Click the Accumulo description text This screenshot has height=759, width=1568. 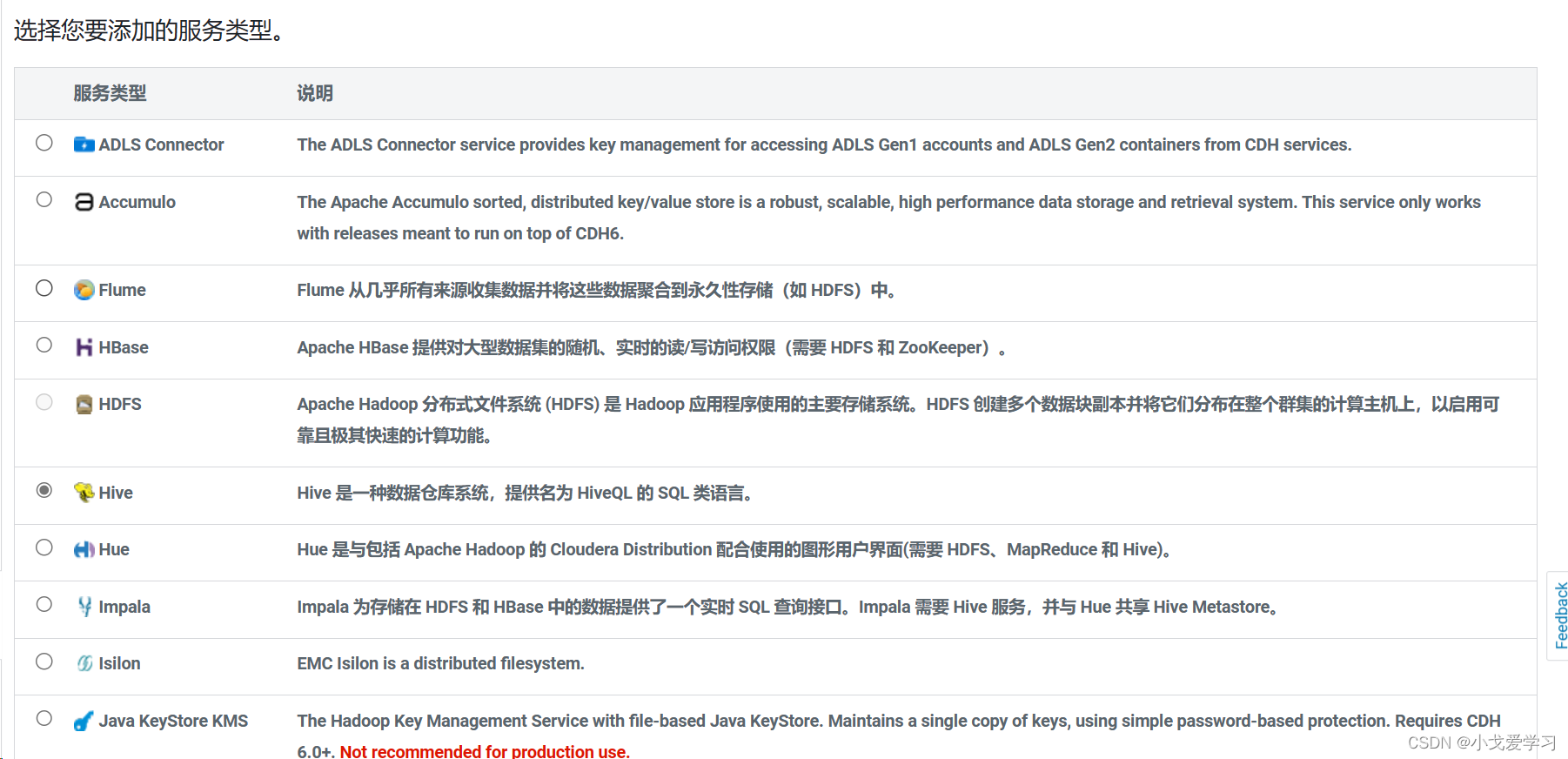tap(888, 218)
